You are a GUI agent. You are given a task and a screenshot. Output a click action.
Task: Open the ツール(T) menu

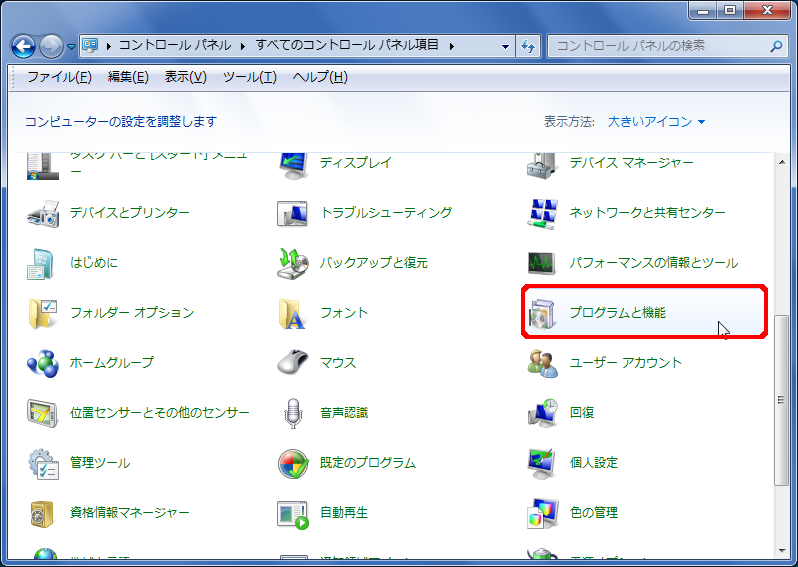249,78
